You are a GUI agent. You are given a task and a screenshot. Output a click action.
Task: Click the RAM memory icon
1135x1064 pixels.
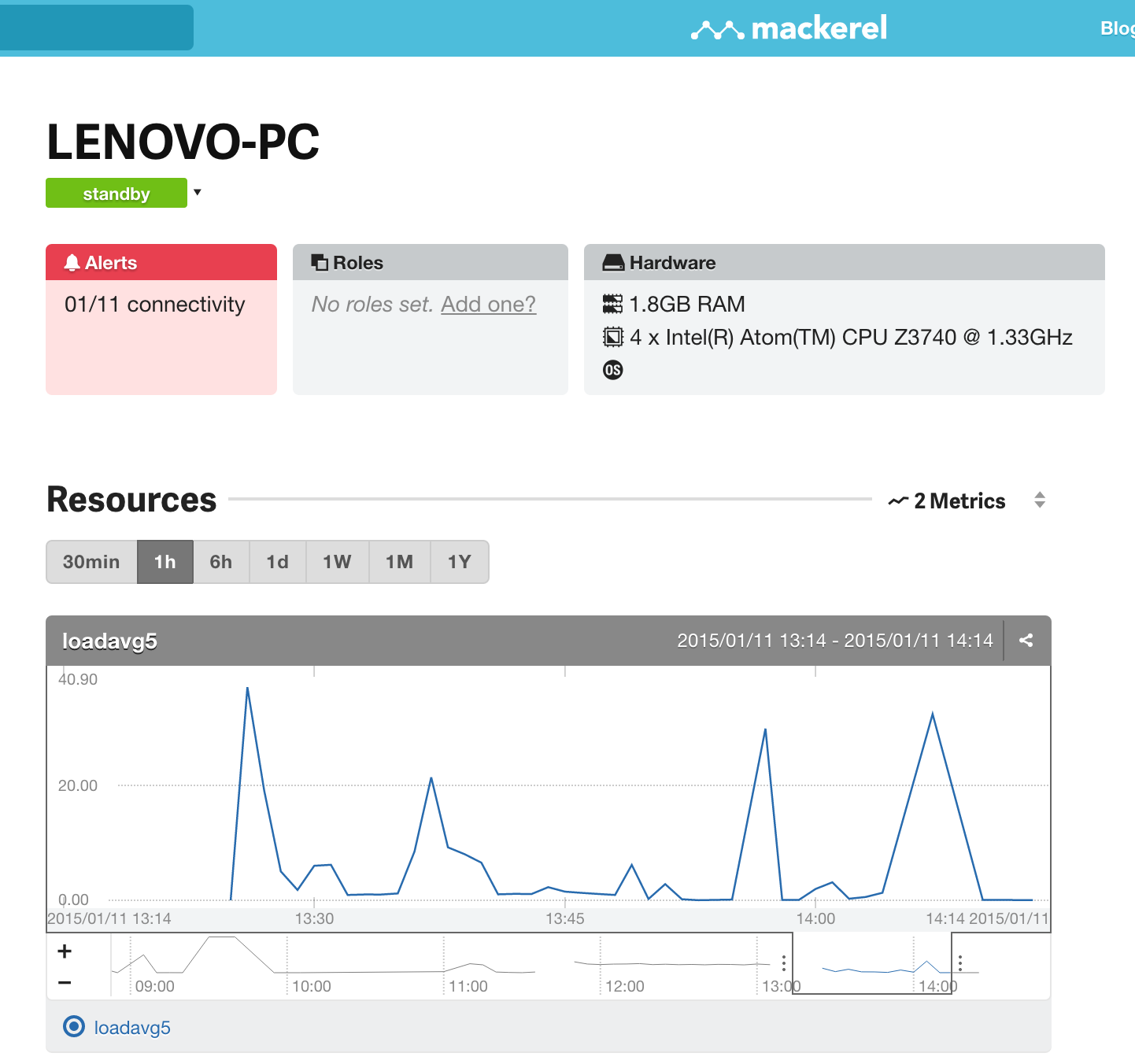pos(612,304)
